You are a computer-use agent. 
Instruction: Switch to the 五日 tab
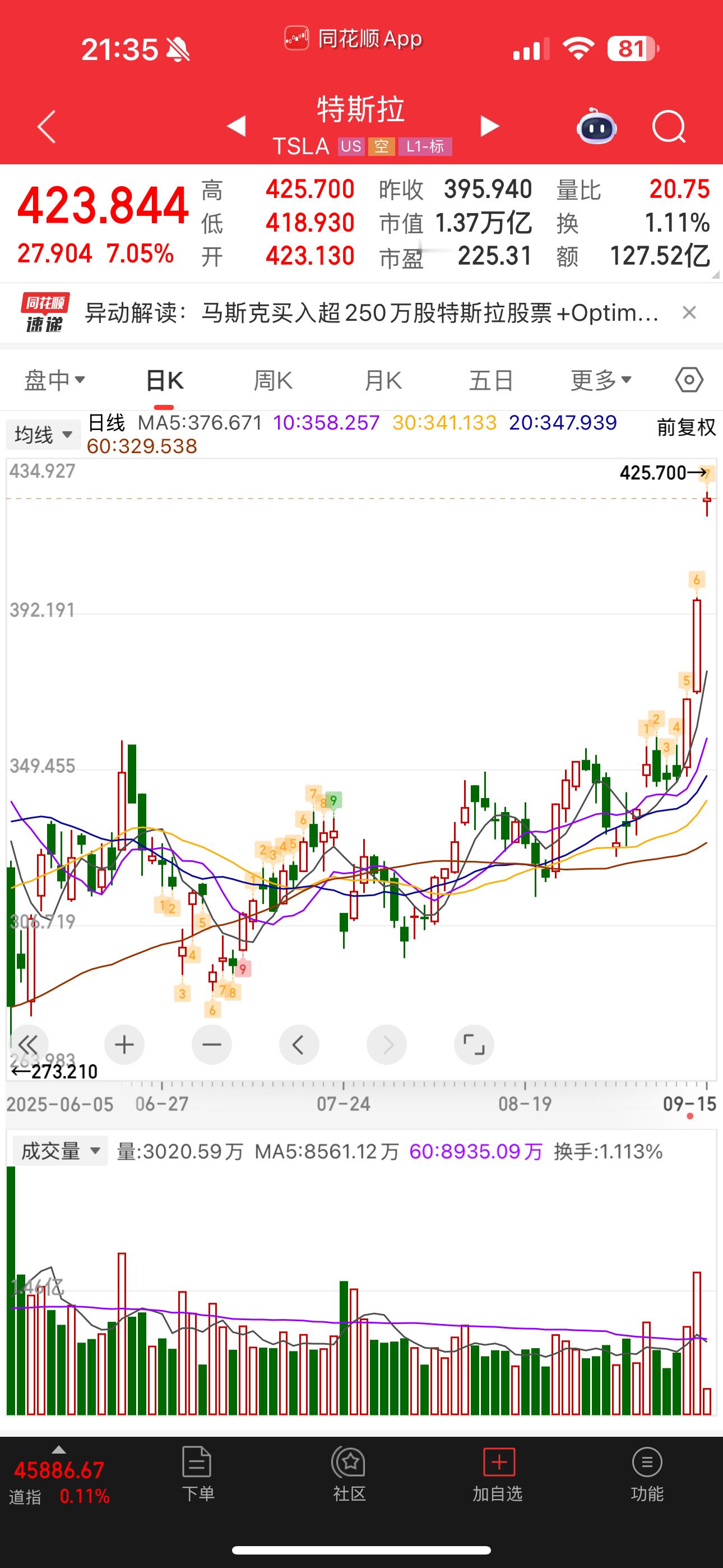click(491, 380)
